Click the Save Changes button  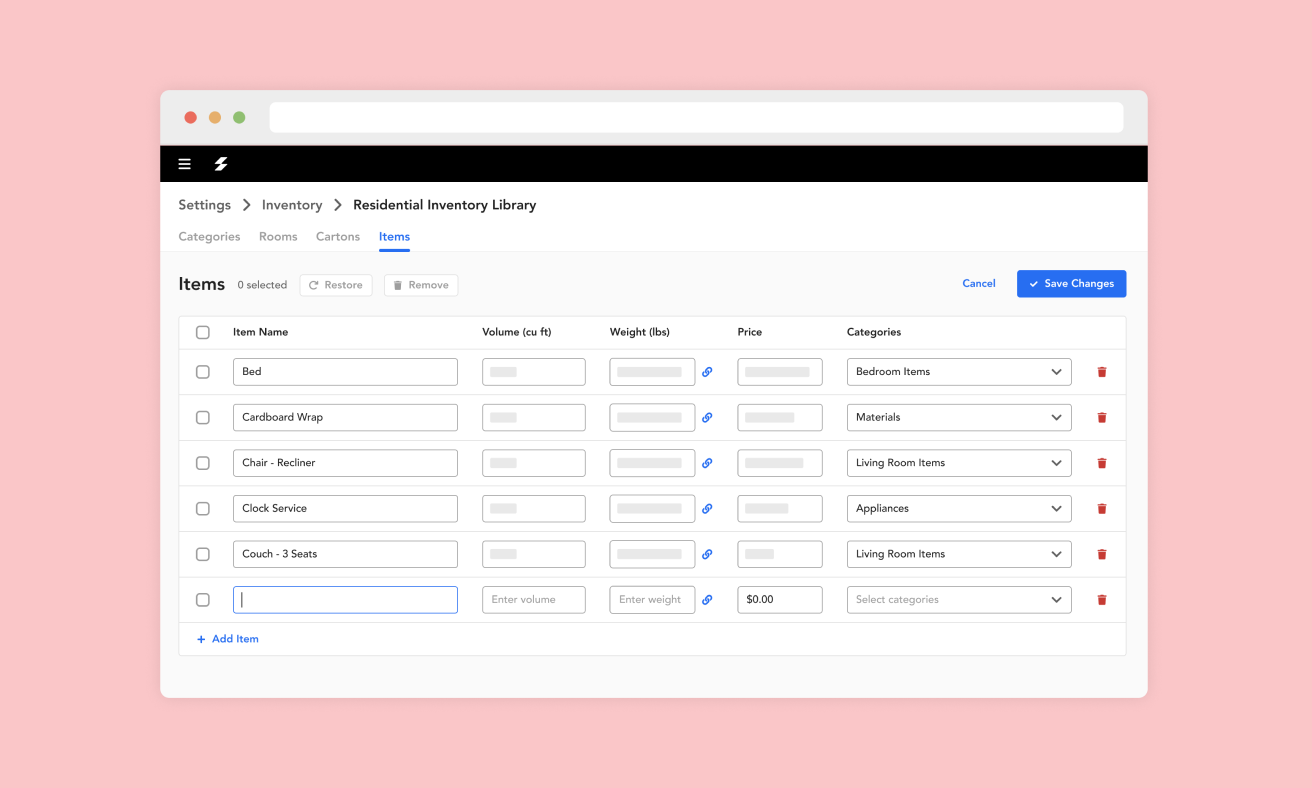pyautogui.click(x=1071, y=284)
